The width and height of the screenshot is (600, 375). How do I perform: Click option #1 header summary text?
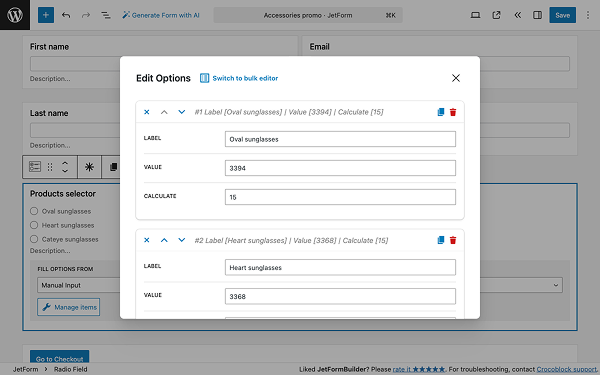[289, 112]
